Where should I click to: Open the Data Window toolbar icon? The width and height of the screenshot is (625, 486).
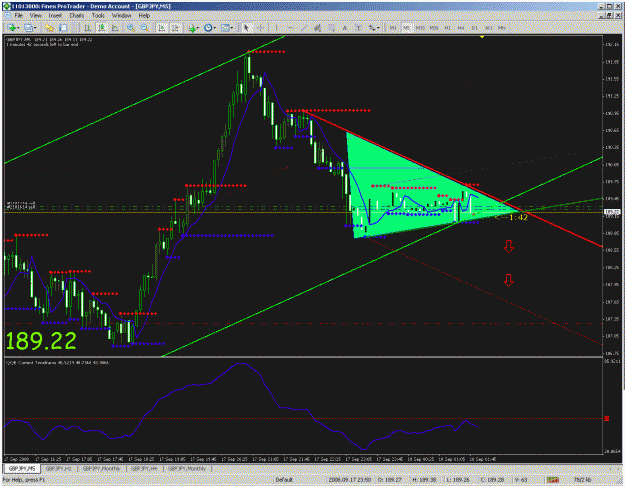[63, 28]
